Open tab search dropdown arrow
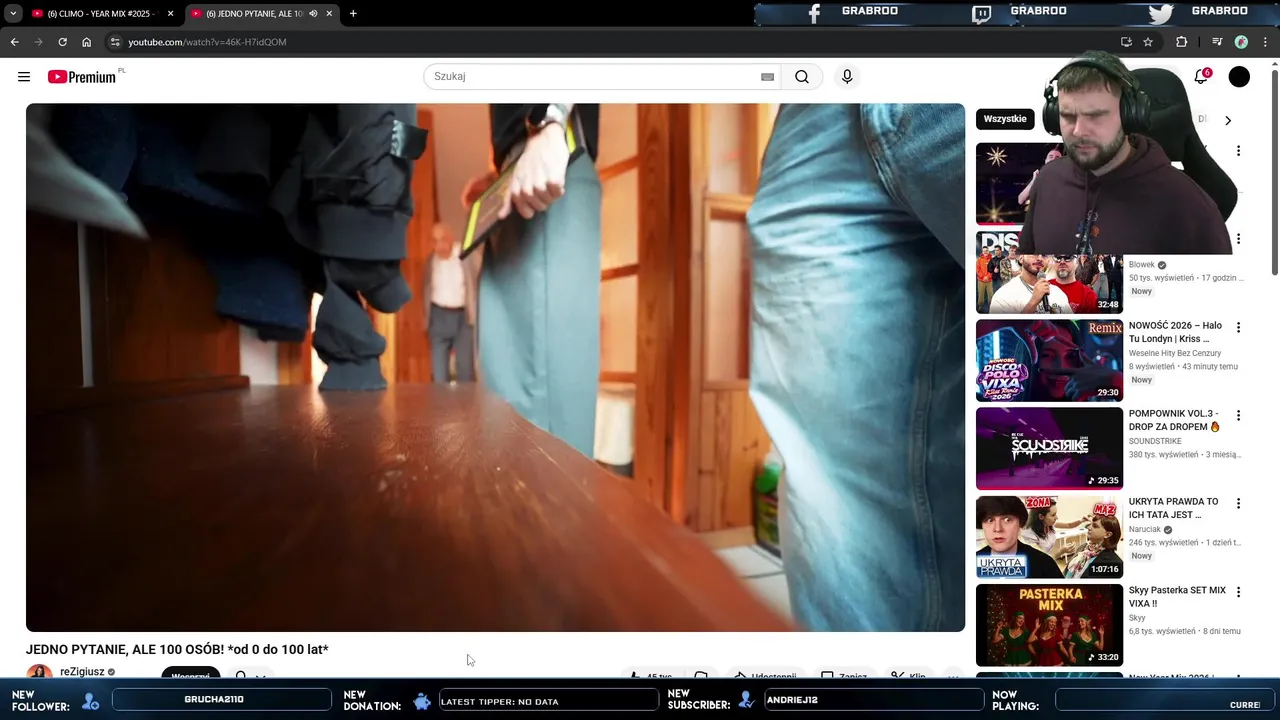This screenshot has height=720, width=1280. click(13, 13)
